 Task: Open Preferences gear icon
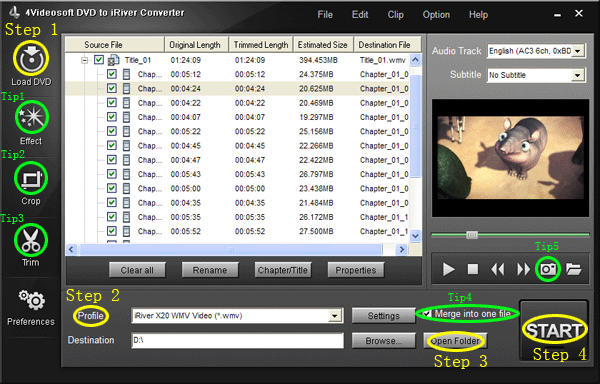[x=32, y=300]
